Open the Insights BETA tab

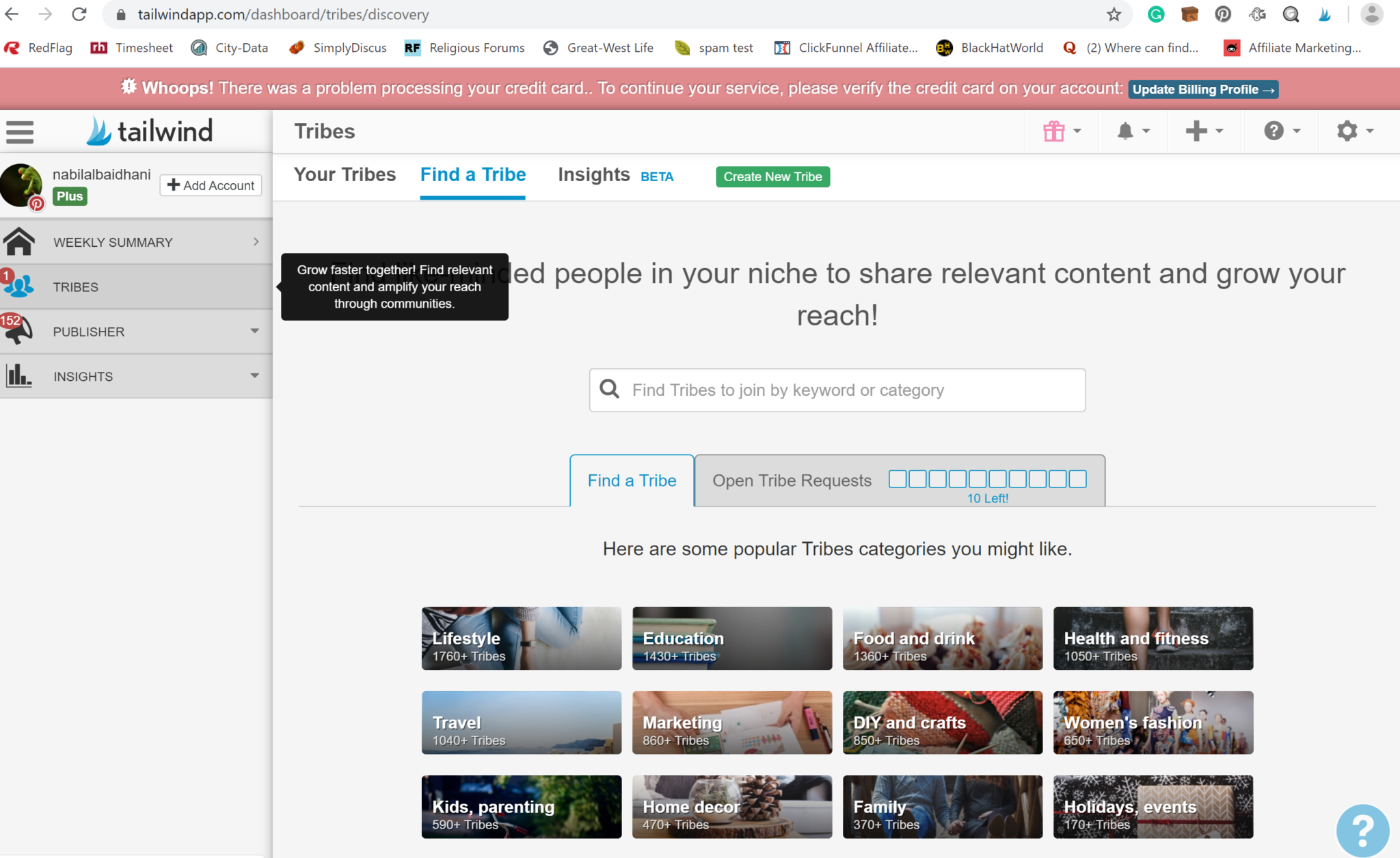(615, 175)
